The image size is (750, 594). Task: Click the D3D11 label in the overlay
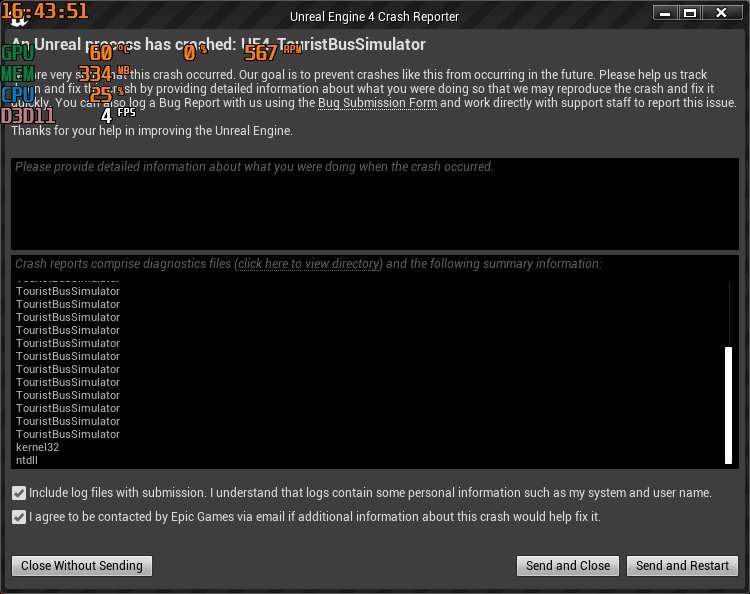[28, 116]
